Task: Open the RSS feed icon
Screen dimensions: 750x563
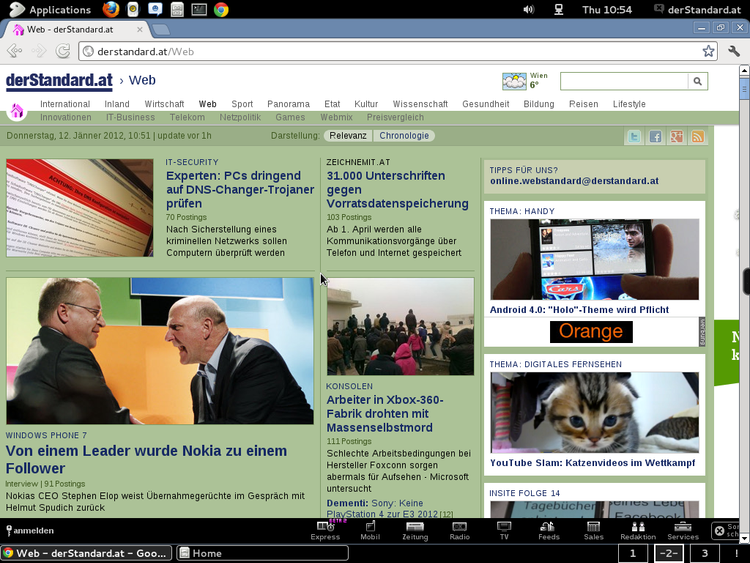Action: [x=698, y=137]
